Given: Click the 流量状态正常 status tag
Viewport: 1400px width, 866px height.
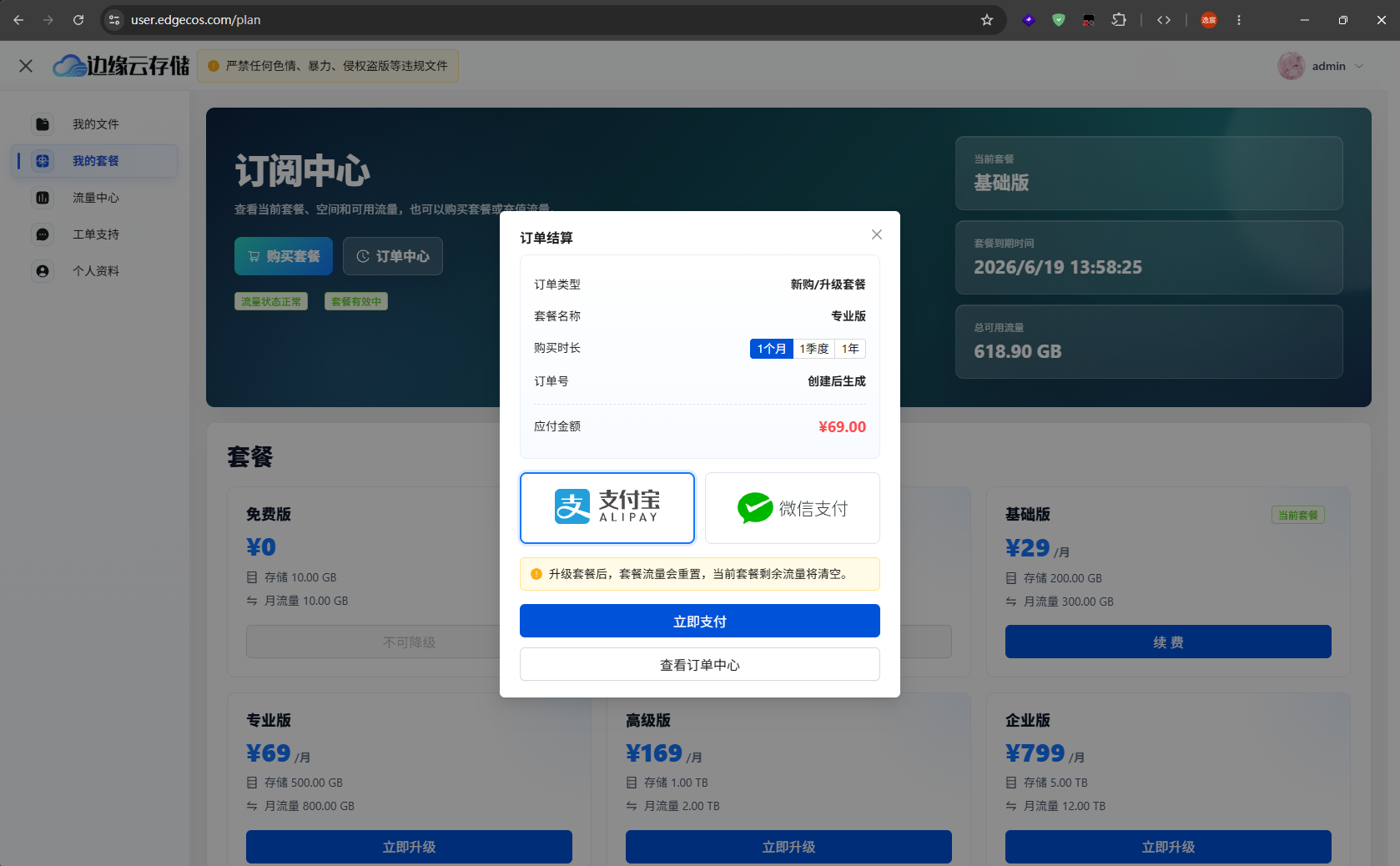Looking at the screenshot, I should pyautogui.click(x=271, y=301).
